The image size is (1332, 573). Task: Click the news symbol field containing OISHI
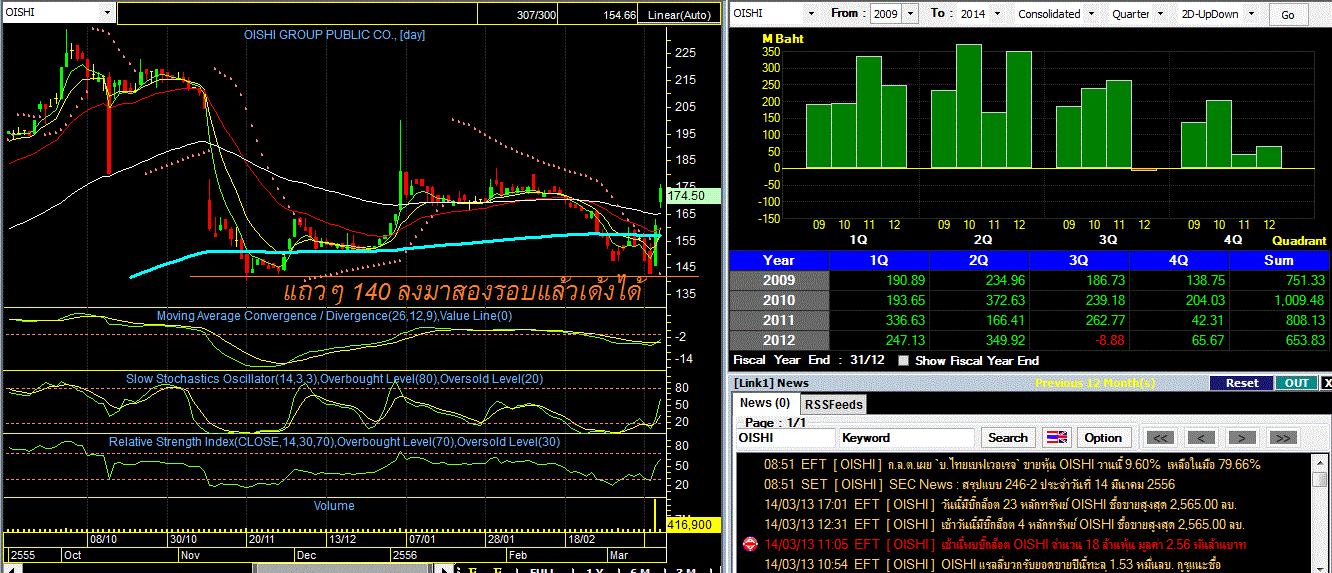tap(785, 437)
